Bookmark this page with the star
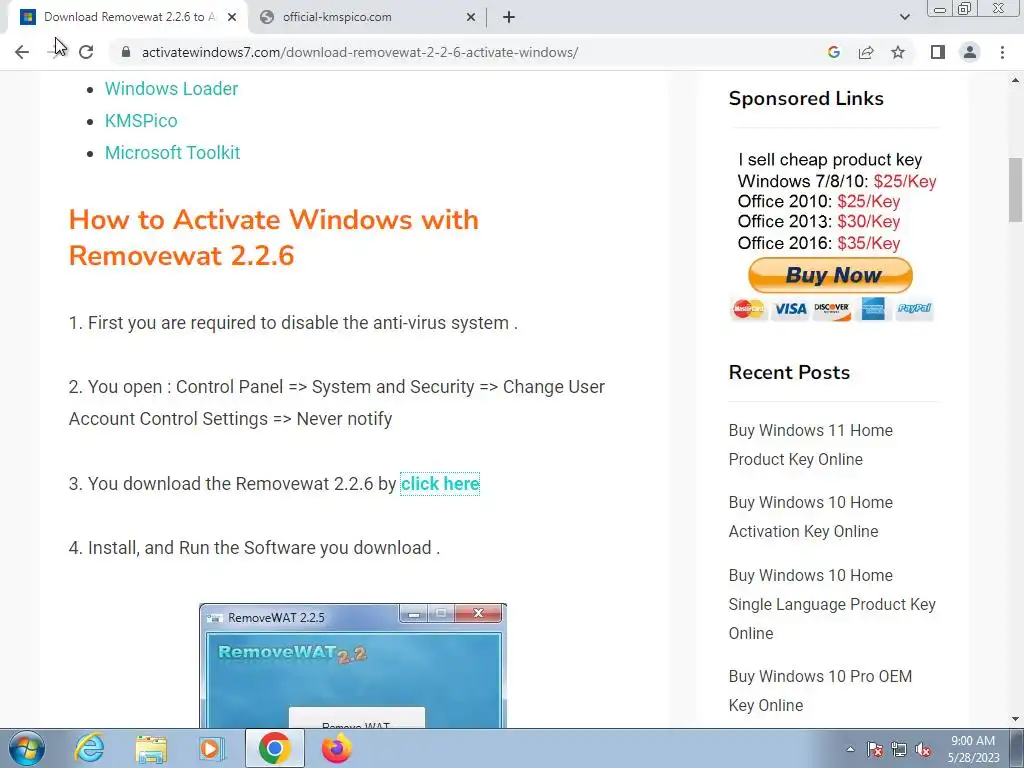This screenshot has width=1024, height=768. [898, 52]
